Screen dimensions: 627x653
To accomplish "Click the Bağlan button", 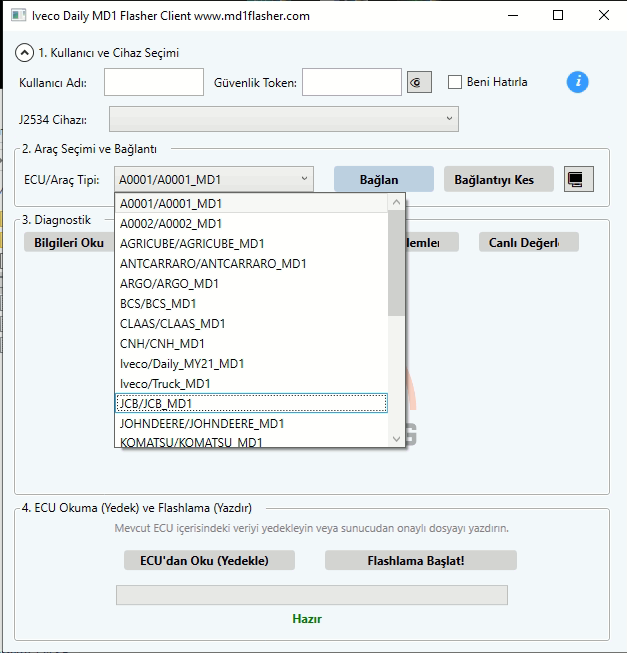I will pyautogui.click(x=383, y=179).
